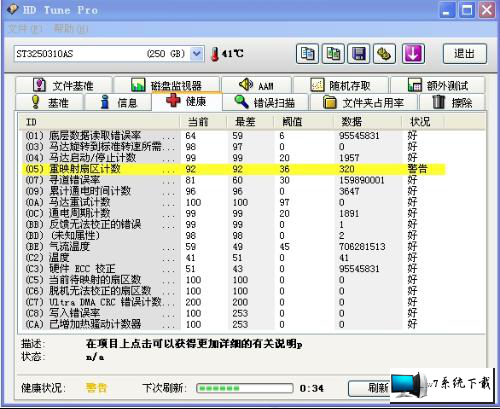Click the 数据 column header
This screenshot has width=500, height=409.
[x=368, y=122]
